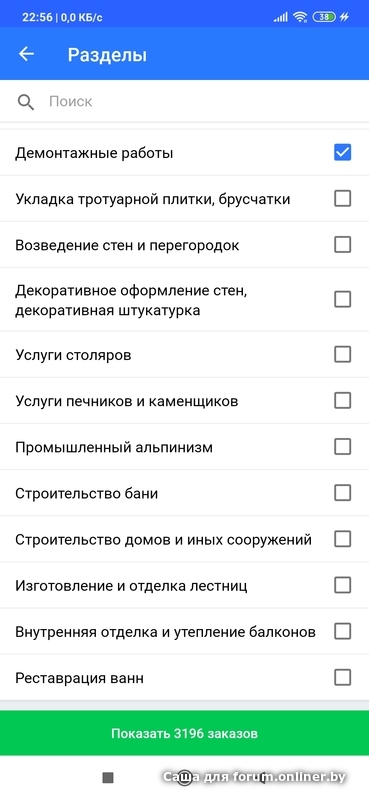Enable the Услуги столяров checkbox
The height and width of the screenshot is (800, 369).
point(342,354)
